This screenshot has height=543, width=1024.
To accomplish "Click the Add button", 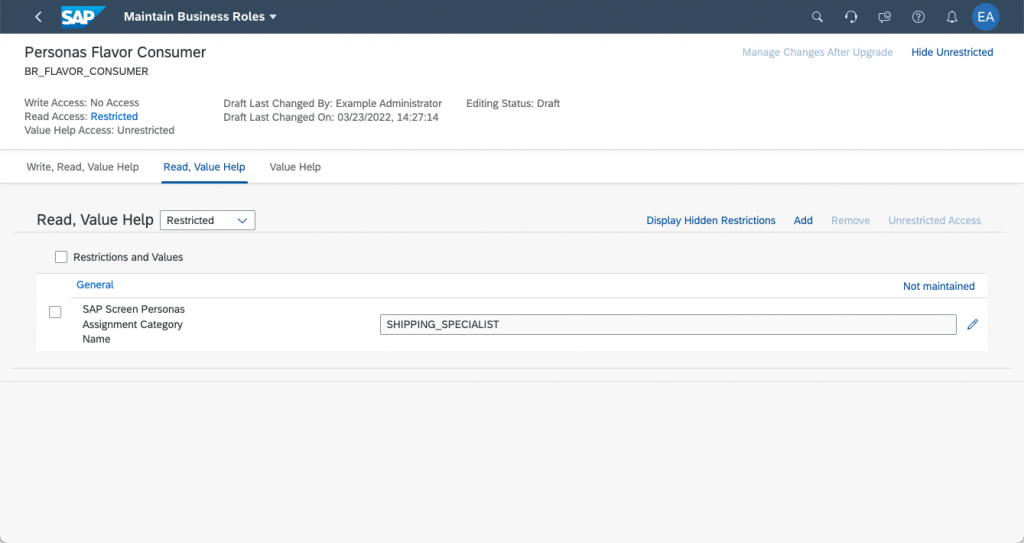I will [803, 220].
